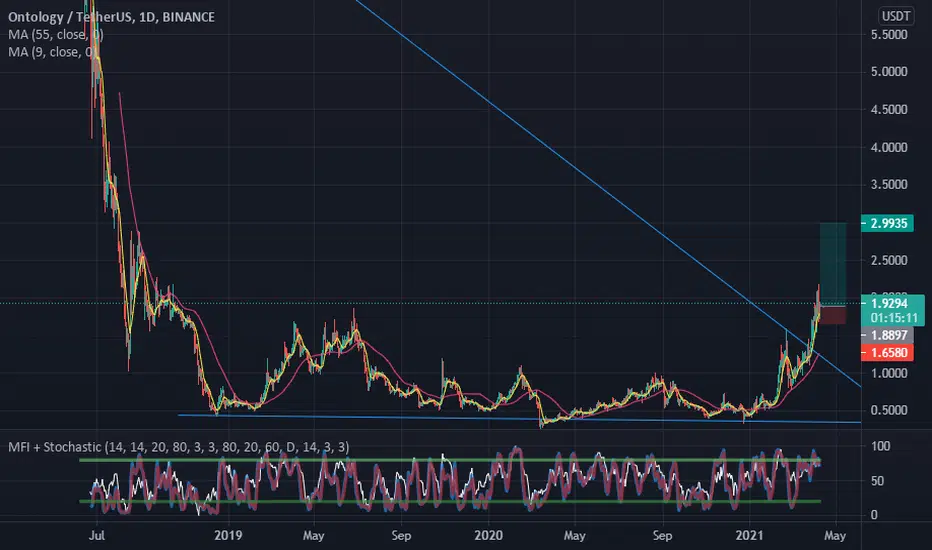Click the 5.5000 price axis label
The width and height of the screenshot is (932, 550).
coord(889,34)
